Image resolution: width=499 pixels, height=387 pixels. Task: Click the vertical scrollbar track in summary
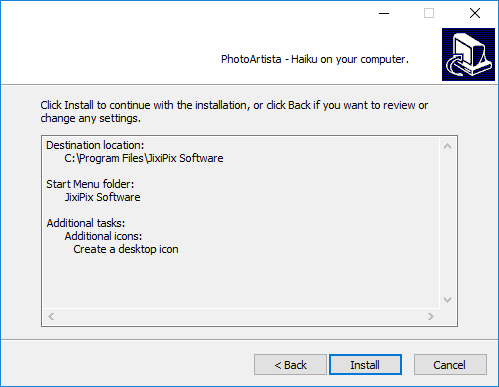(x=447, y=223)
